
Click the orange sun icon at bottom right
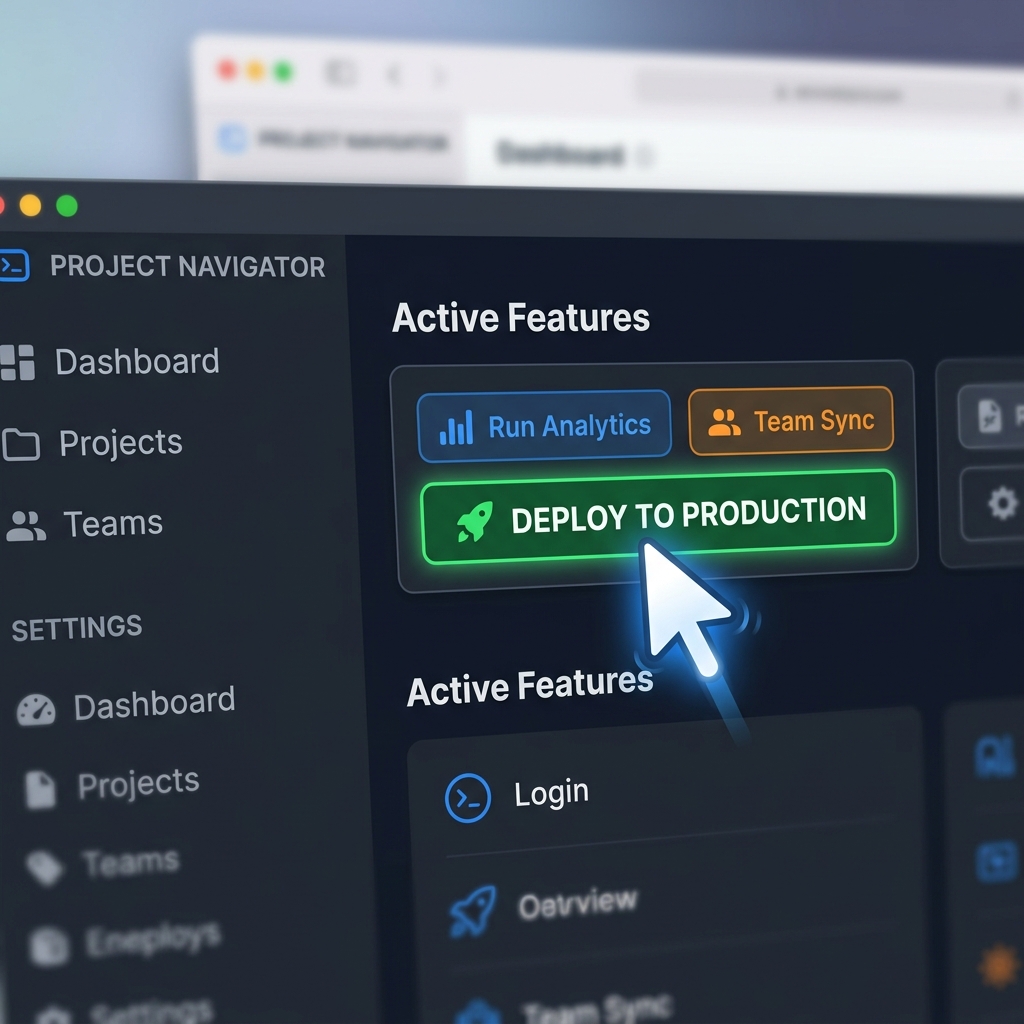coord(999,966)
